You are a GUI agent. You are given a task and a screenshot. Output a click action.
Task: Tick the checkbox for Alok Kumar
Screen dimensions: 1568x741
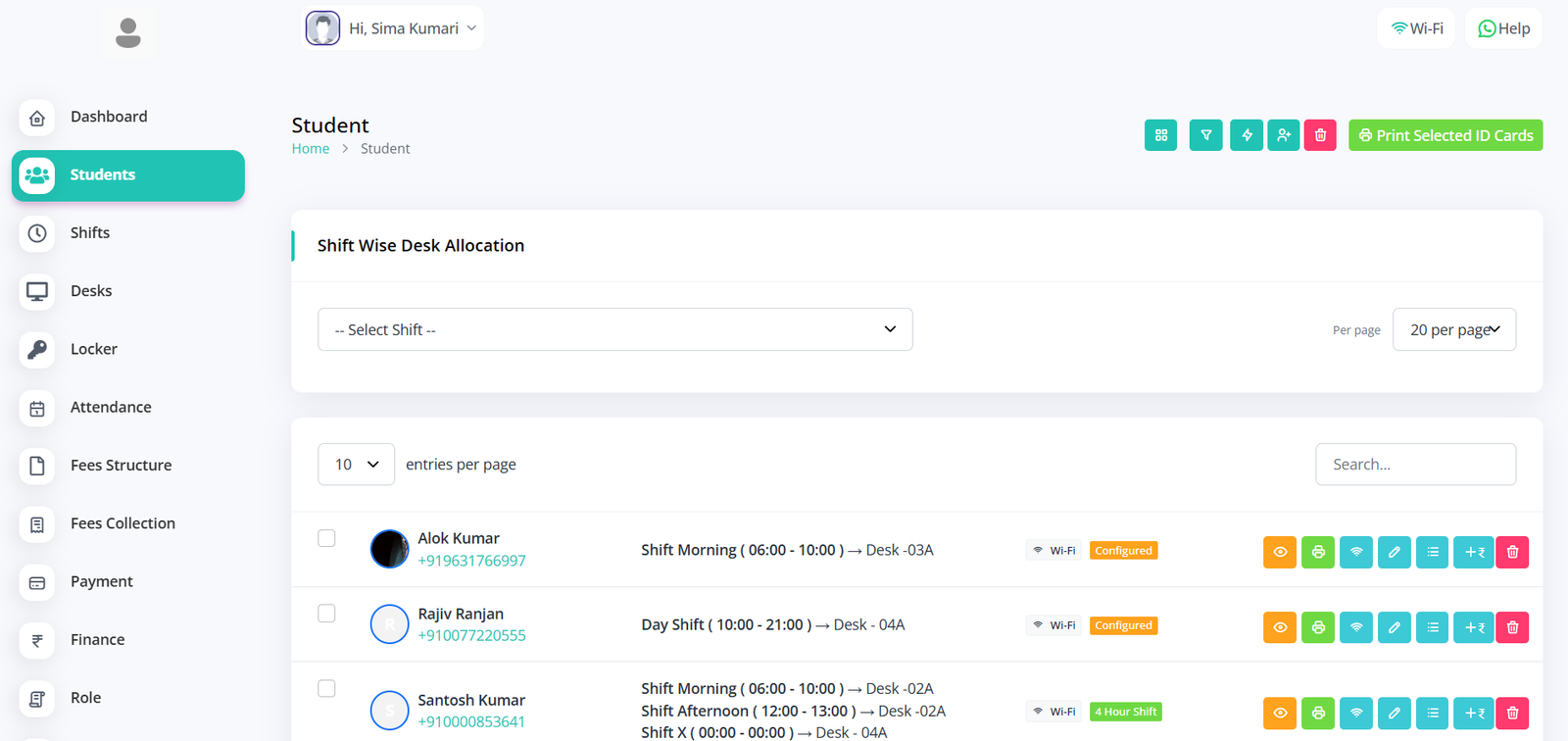coord(326,538)
